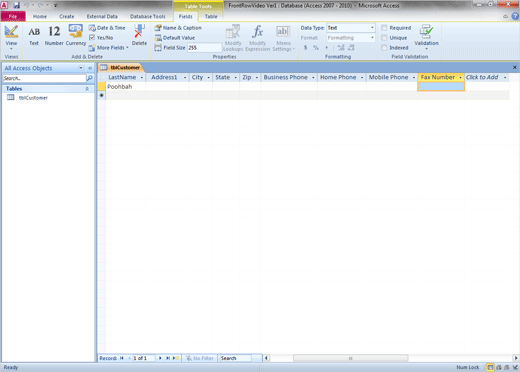
Task: Collapse the Tables group
Action: click(x=87, y=89)
